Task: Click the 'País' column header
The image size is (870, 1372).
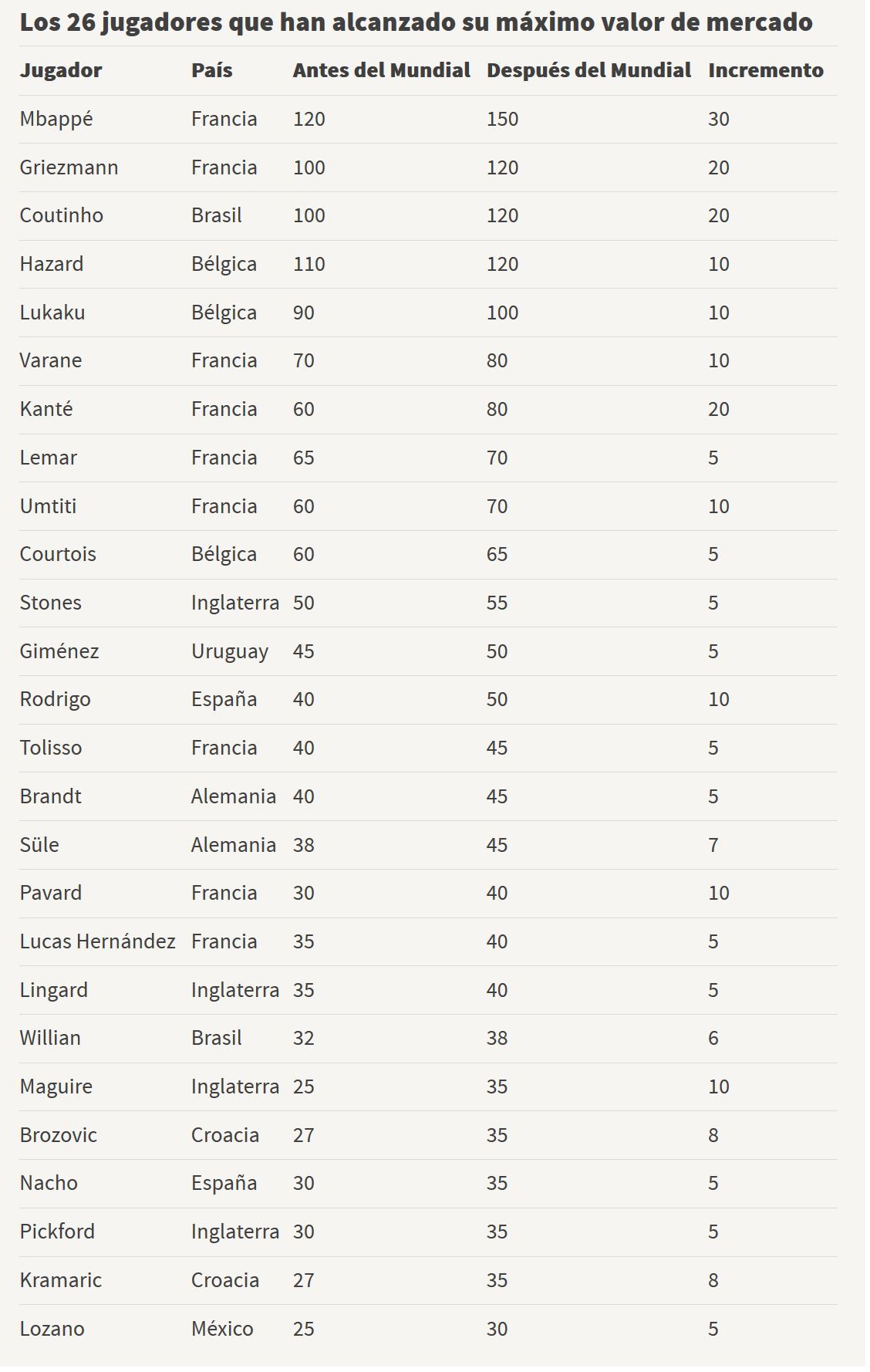Action: 211,70
